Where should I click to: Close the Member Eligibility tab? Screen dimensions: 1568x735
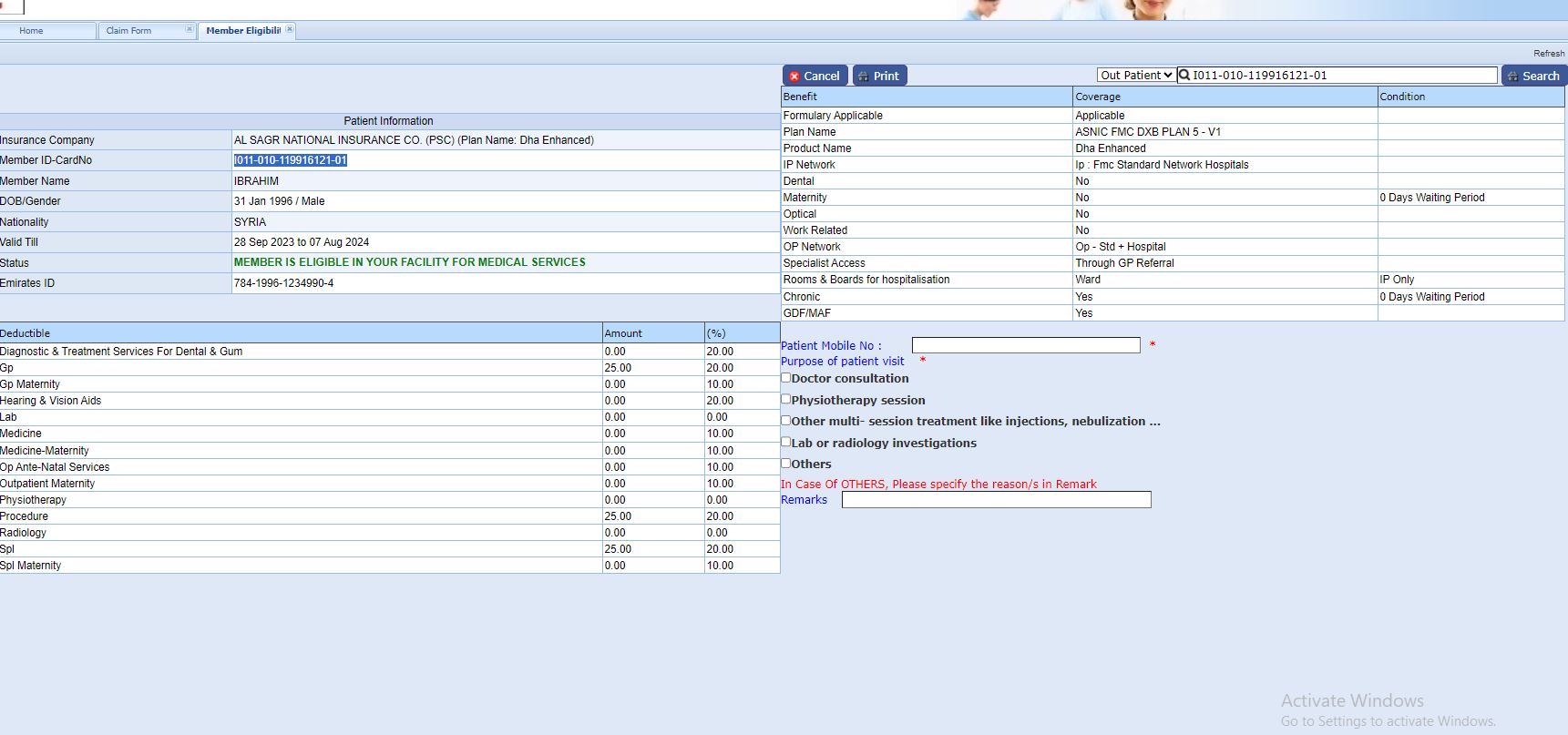point(290,29)
